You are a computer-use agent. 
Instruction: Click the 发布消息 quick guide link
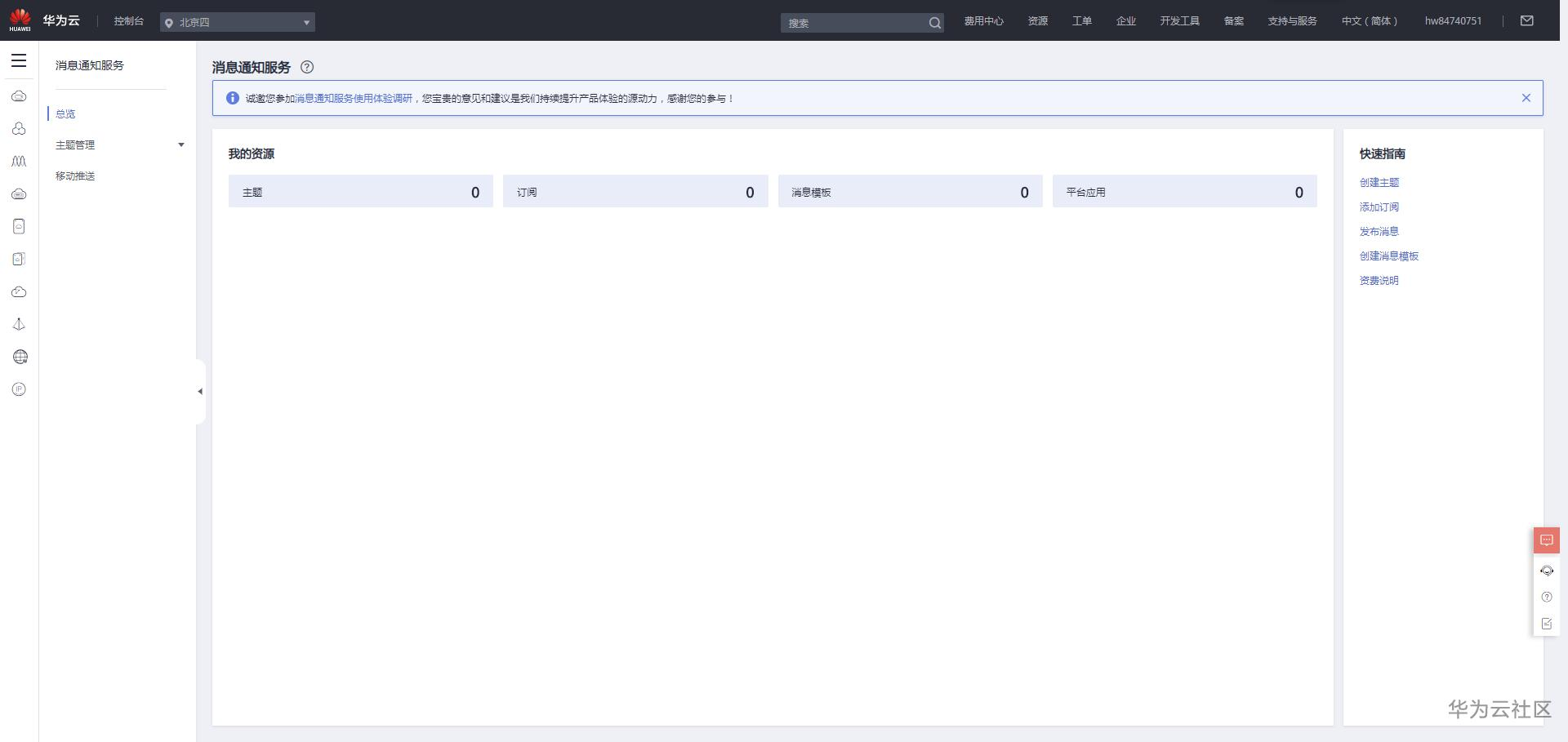(1379, 232)
